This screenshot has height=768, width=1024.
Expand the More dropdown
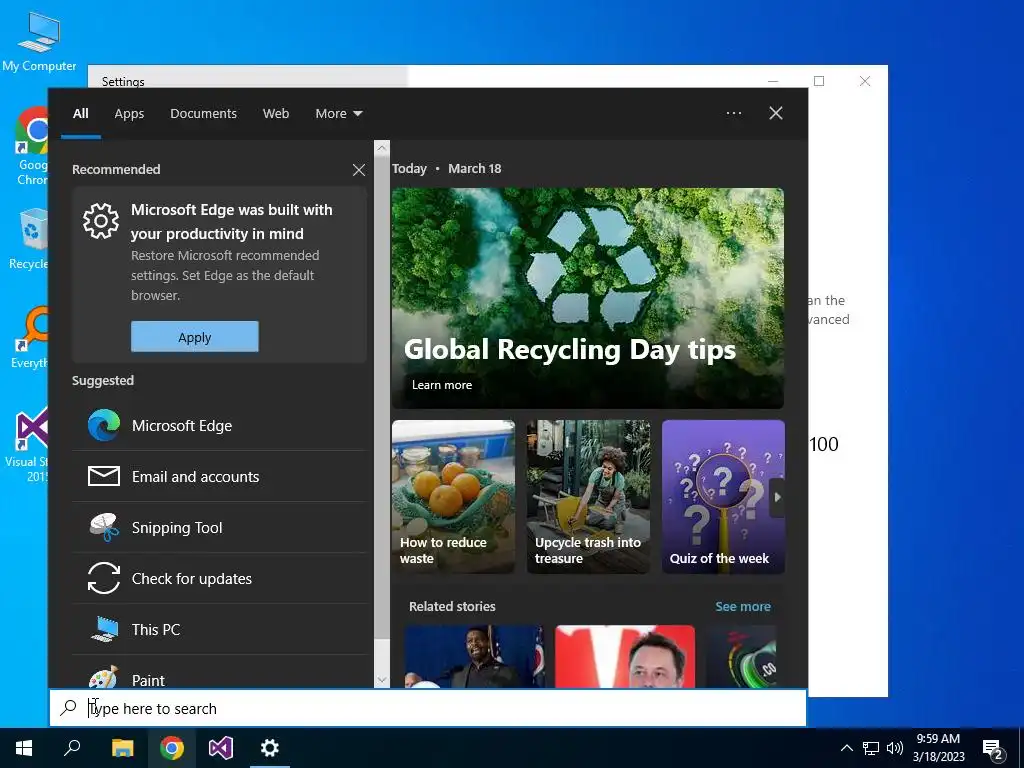pos(338,114)
